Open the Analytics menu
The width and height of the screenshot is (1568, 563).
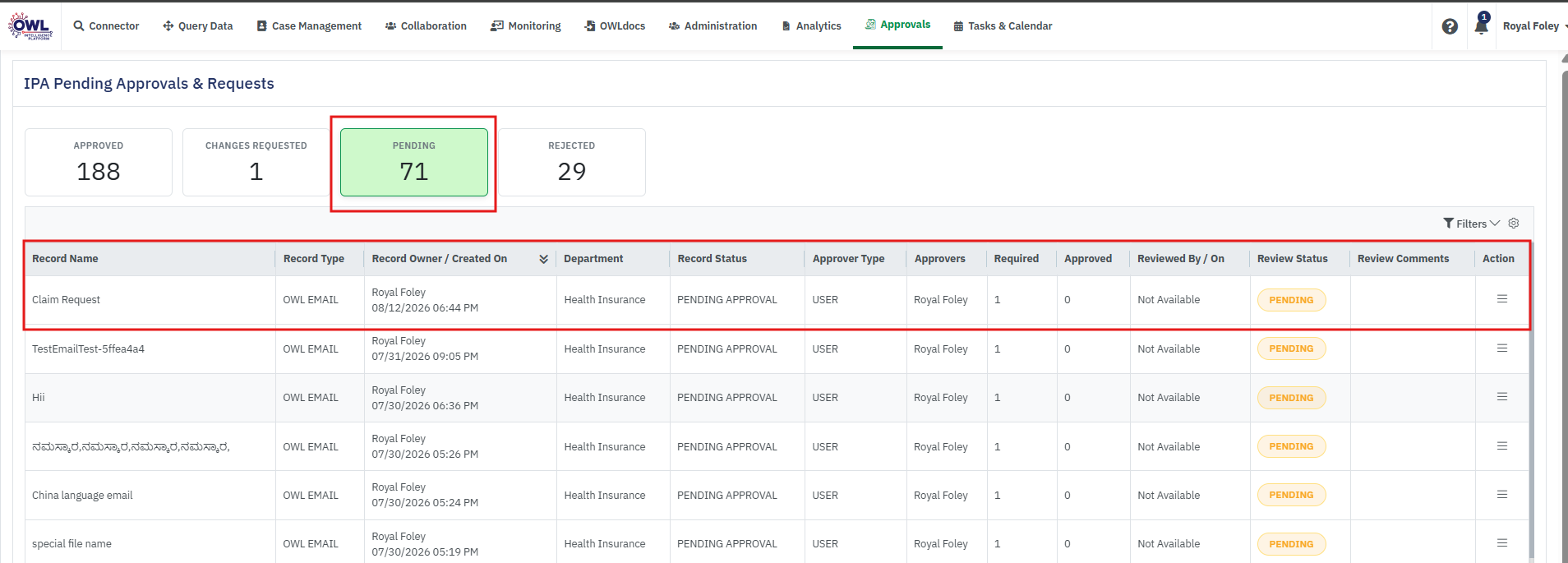pos(811,26)
